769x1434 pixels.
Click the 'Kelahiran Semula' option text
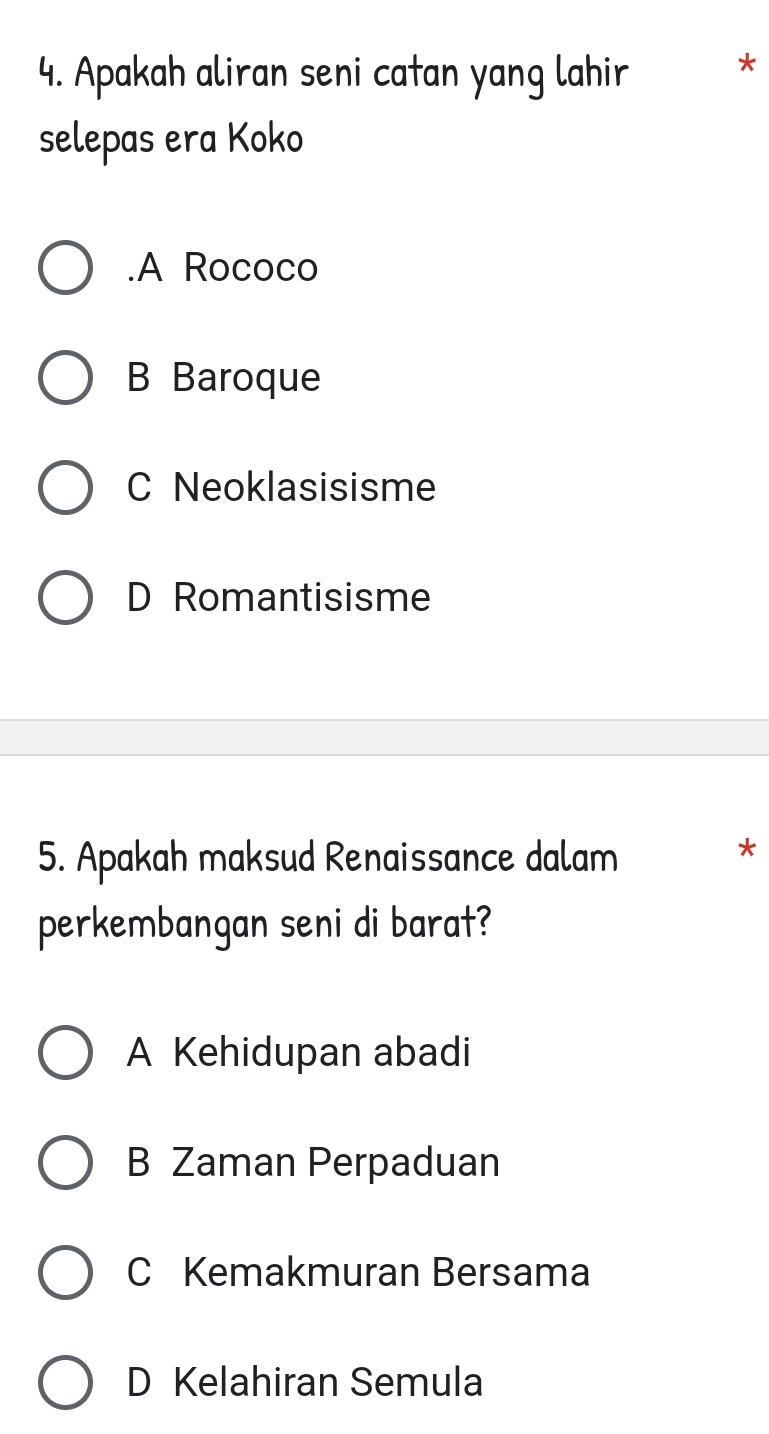pyautogui.click(x=328, y=1382)
